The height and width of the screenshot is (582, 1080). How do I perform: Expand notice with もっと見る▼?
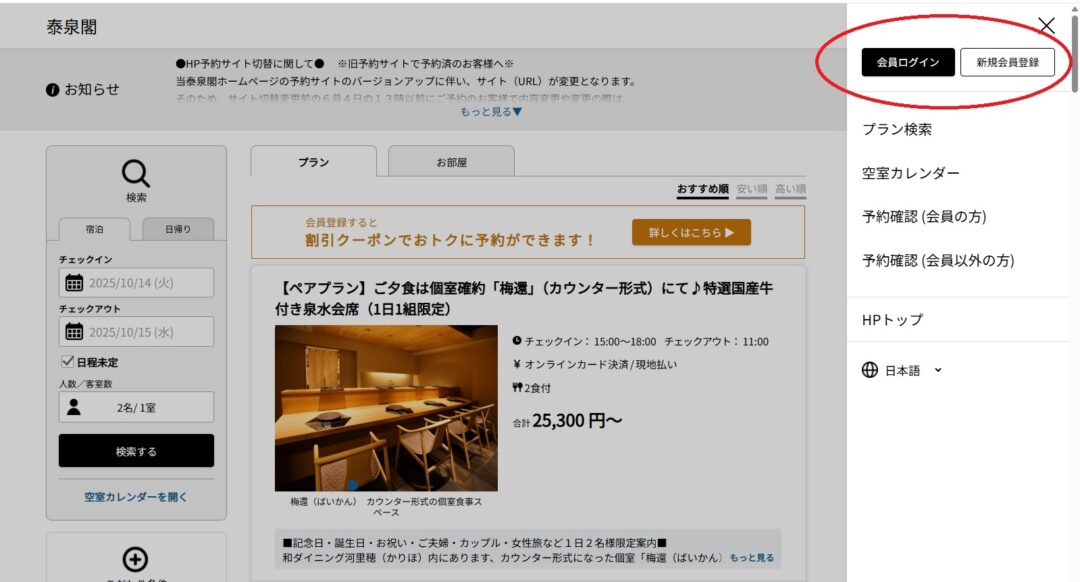[x=491, y=112]
